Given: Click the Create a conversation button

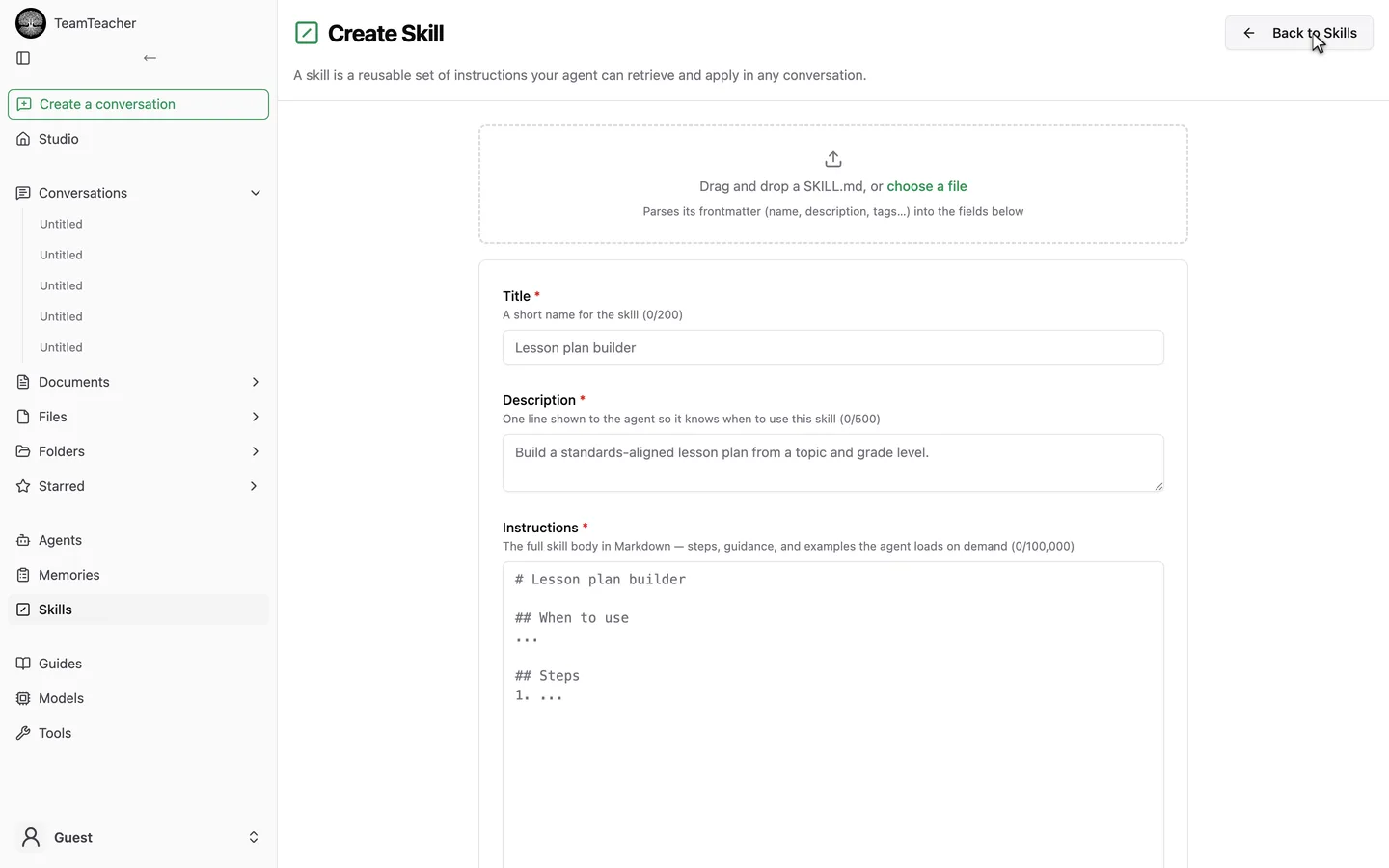Looking at the screenshot, I should point(138,104).
